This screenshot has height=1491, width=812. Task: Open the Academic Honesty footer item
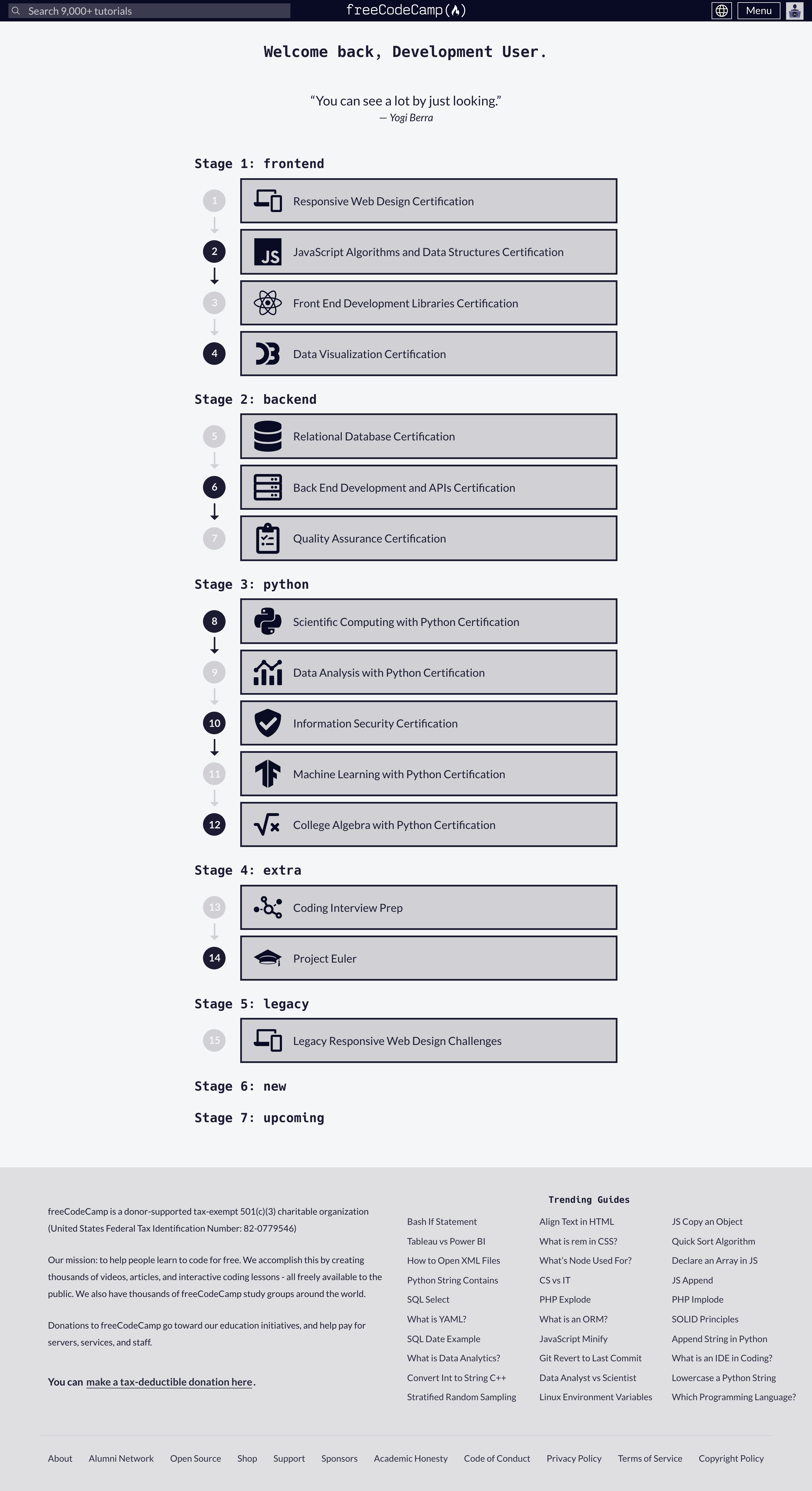(410, 1458)
